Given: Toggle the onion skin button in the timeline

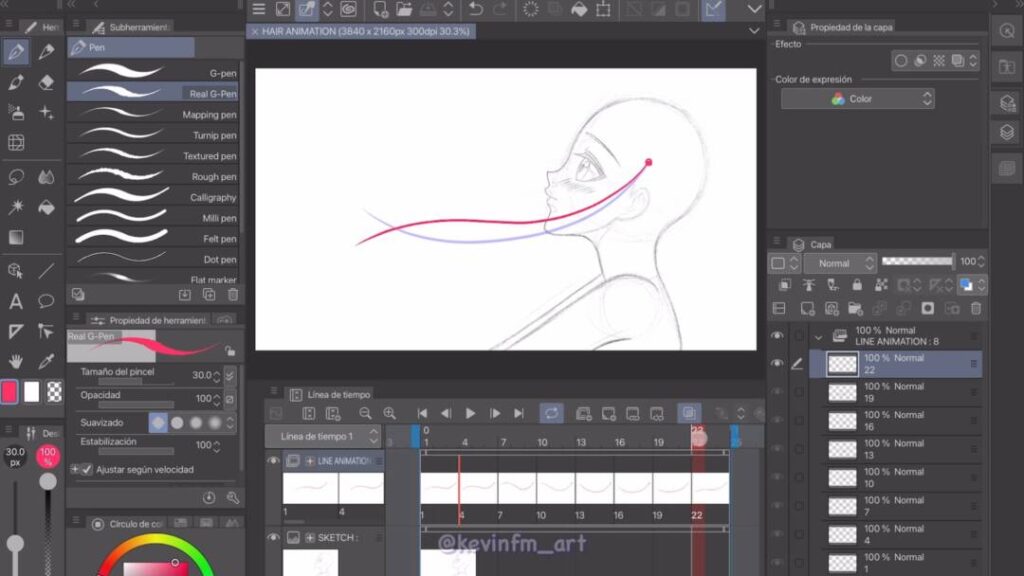Looking at the screenshot, I should pos(688,413).
